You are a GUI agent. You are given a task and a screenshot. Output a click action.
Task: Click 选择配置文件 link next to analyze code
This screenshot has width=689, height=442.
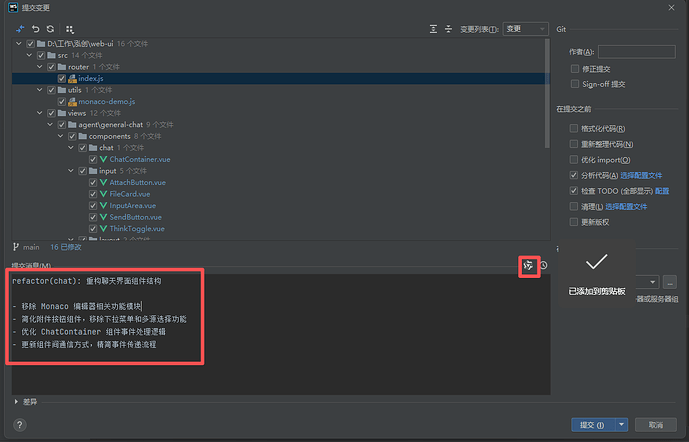tap(641, 175)
